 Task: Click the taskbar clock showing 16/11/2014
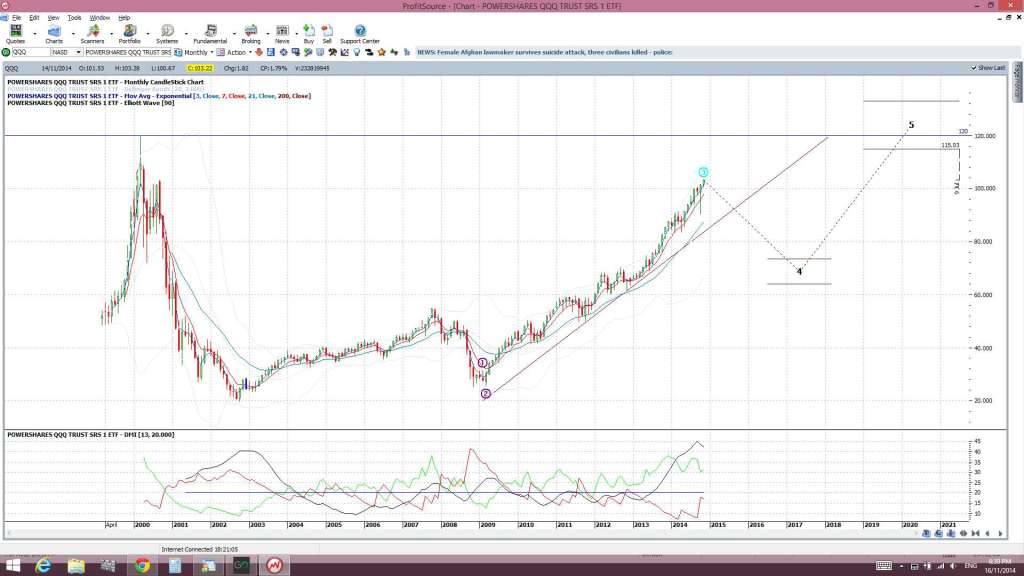[999, 566]
